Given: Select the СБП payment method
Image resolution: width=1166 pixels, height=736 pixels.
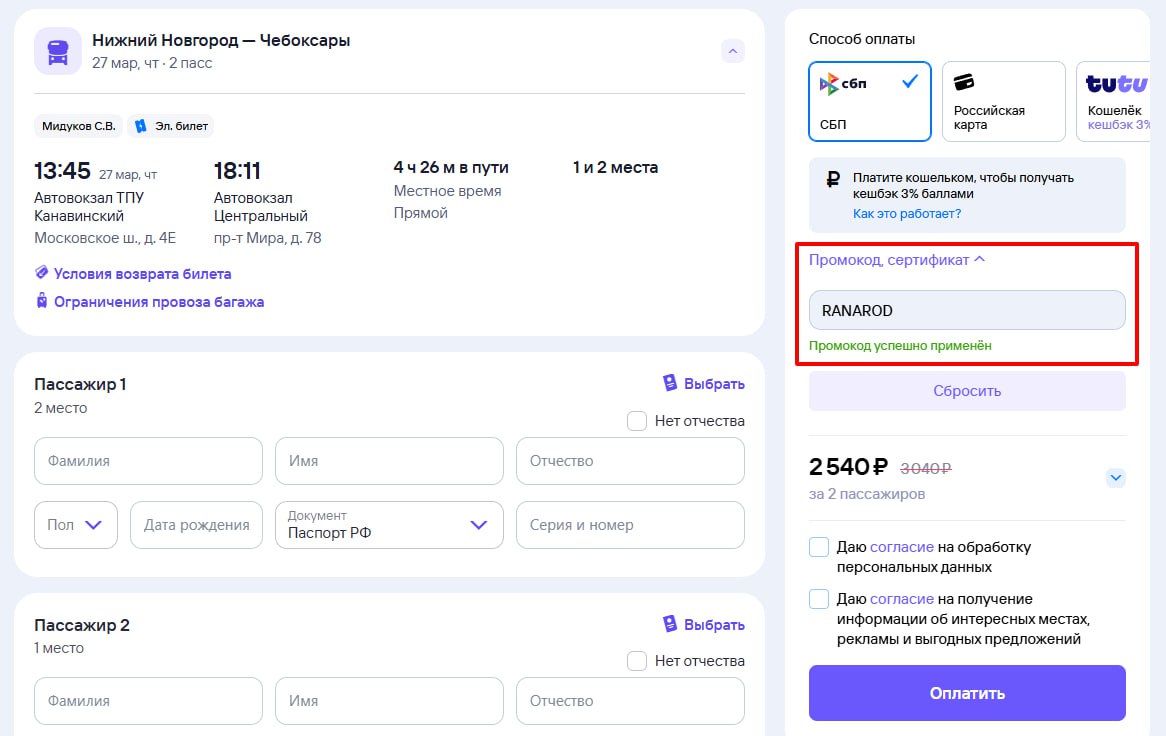Looking at the screenshot, I should click(x=869, y=102).
